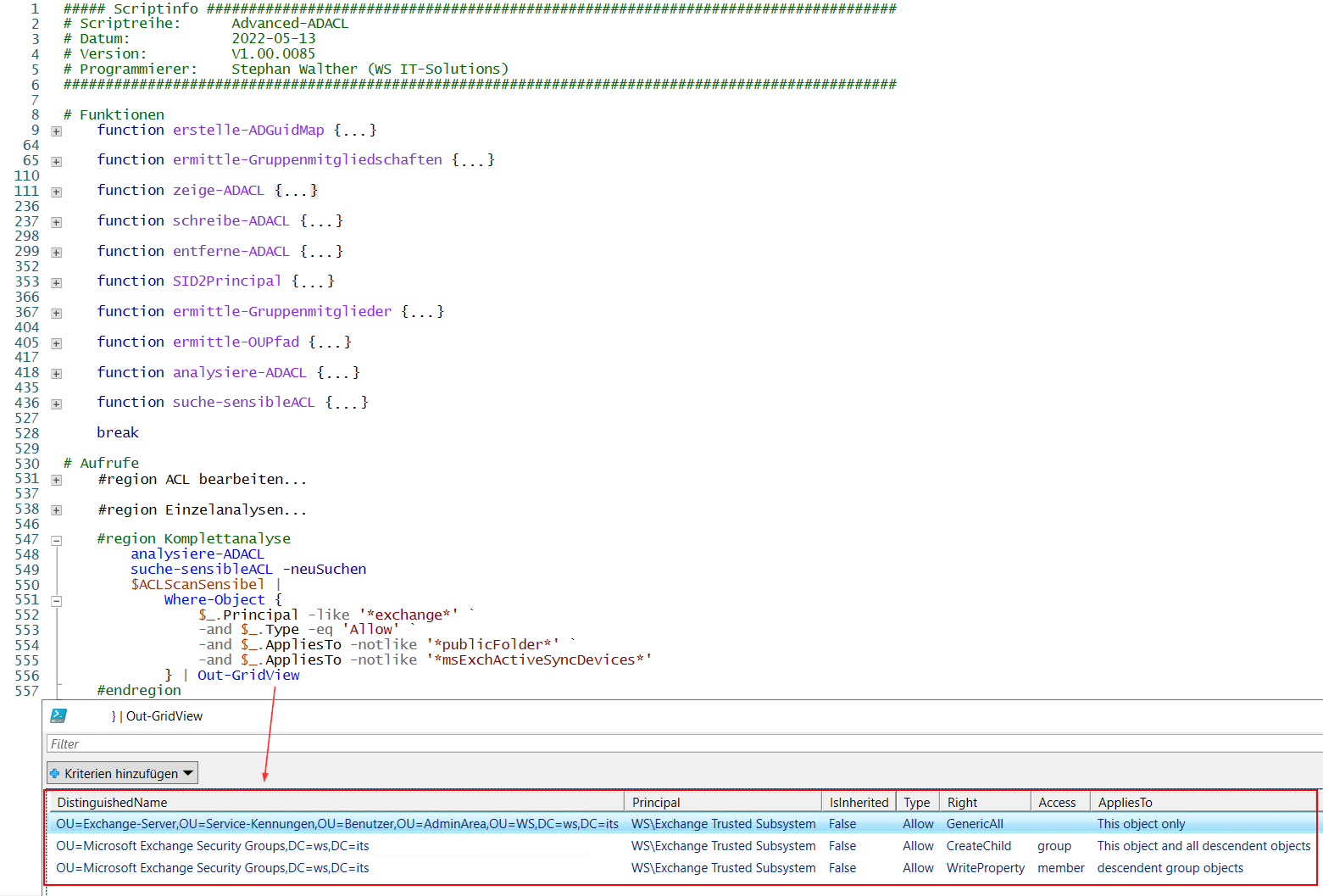Click the '#endregion' line

pyautogui.click(x=139, y=690)
